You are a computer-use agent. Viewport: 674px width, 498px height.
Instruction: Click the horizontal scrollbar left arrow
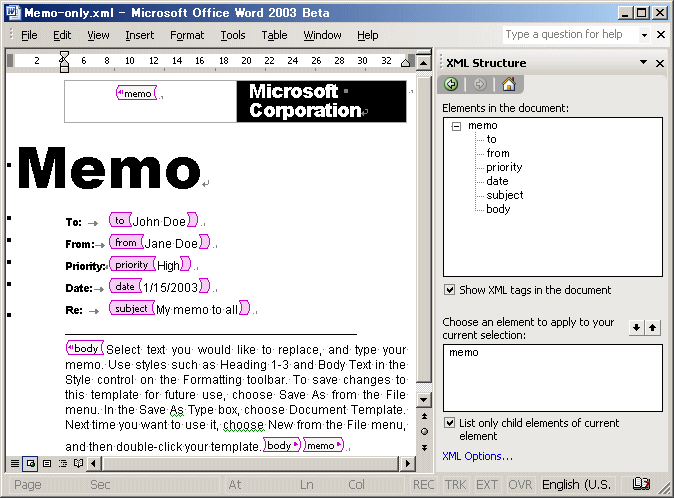coord(94,463)
